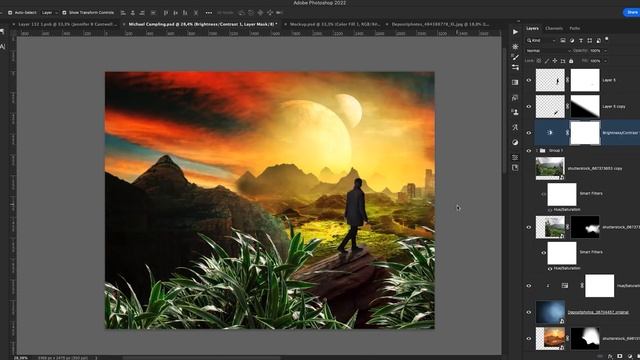Viewport: 640px width, 360px height.
Task: Open the Layers panel tab
Action: [532, 29]
